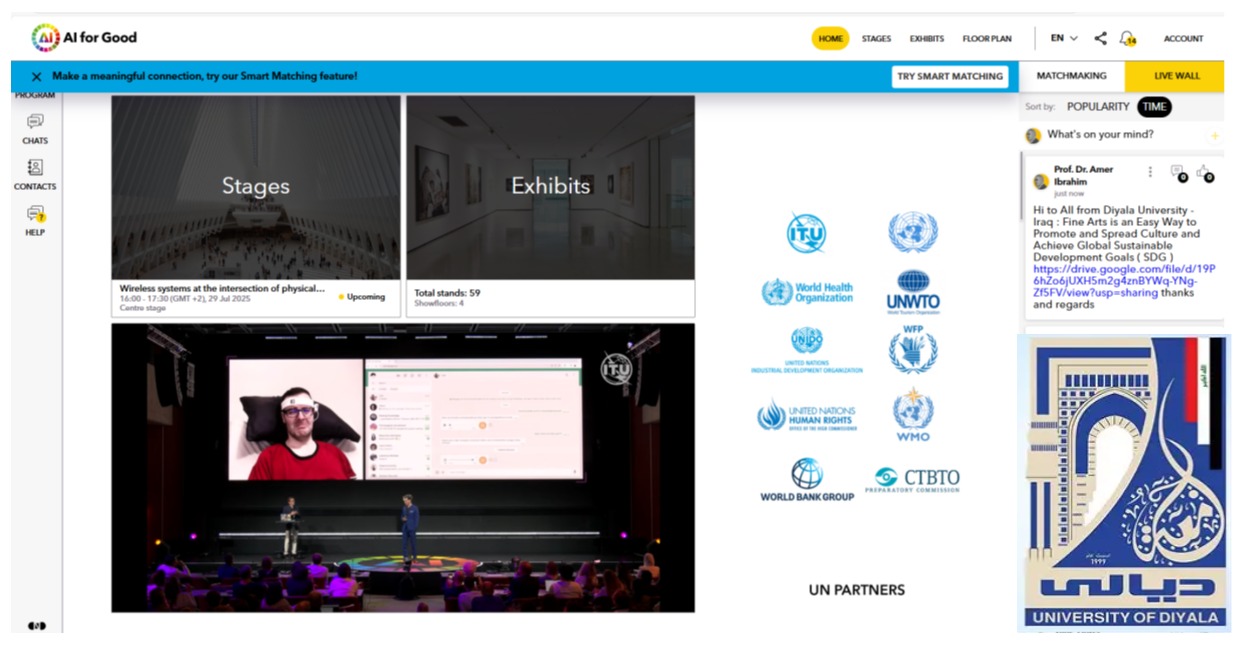Click the 'Centre stage' label

(142, 308)
